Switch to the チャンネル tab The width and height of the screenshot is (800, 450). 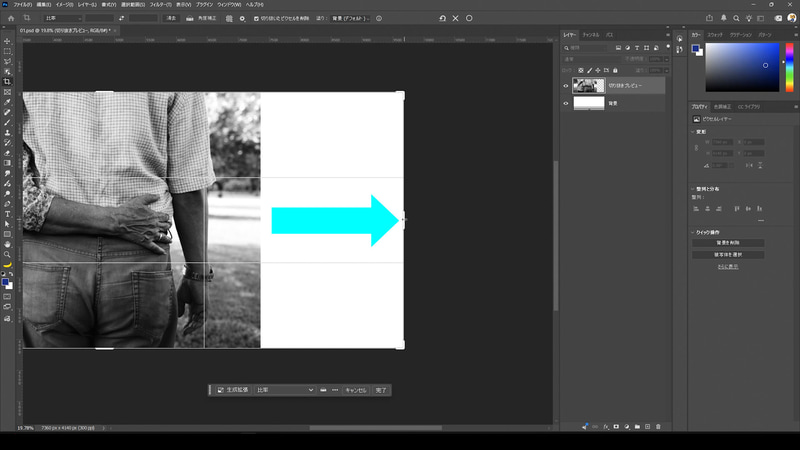(x=591, y=35)
